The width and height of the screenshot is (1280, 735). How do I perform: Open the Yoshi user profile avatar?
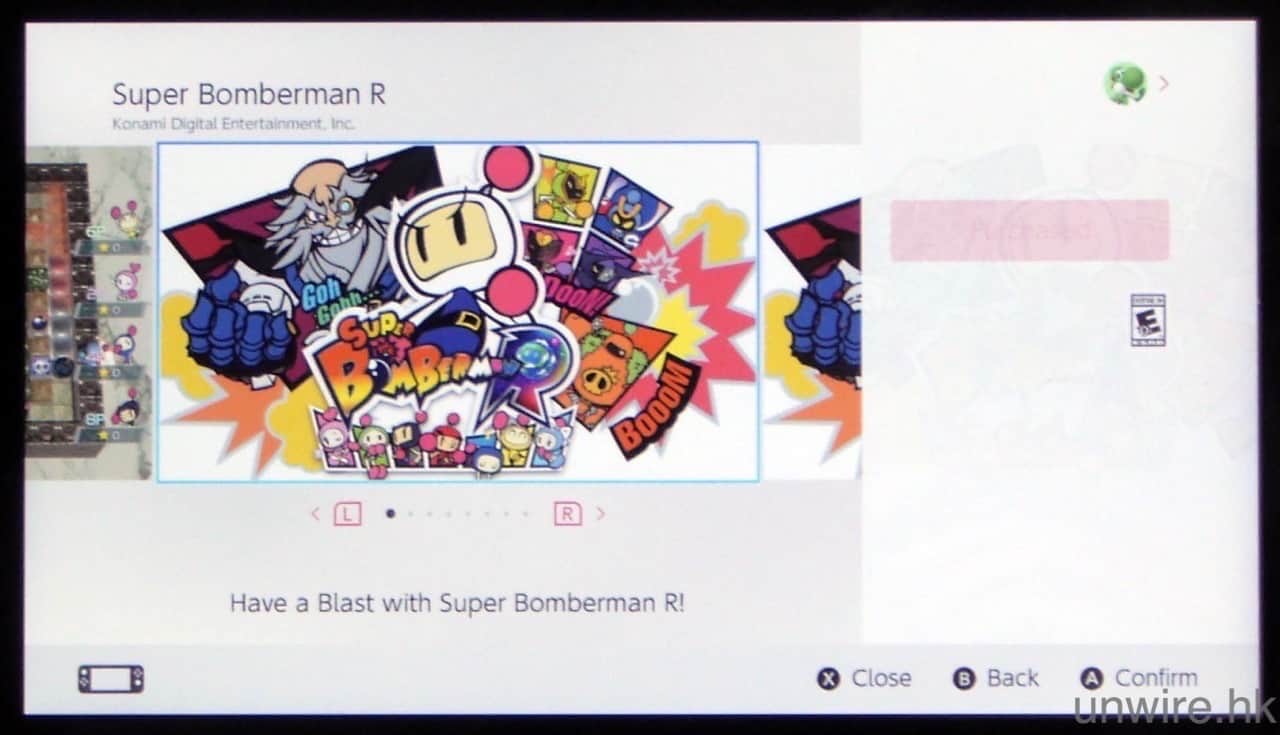[x=1124, y=84]
